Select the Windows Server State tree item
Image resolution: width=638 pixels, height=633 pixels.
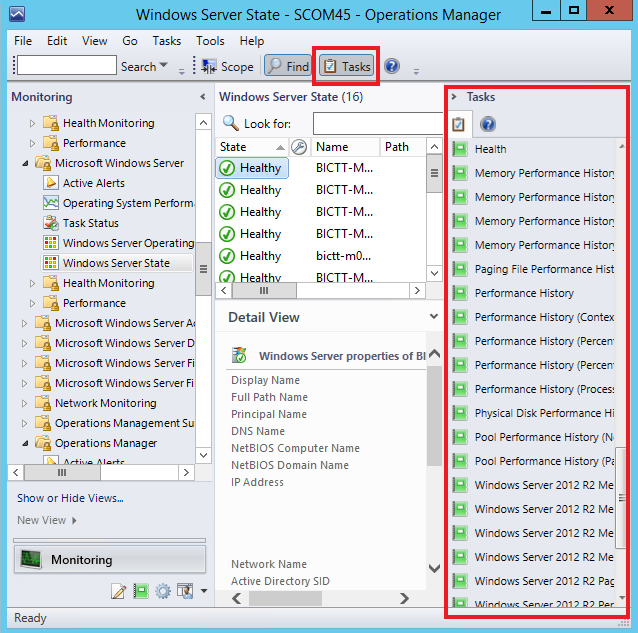pos(116,263)
